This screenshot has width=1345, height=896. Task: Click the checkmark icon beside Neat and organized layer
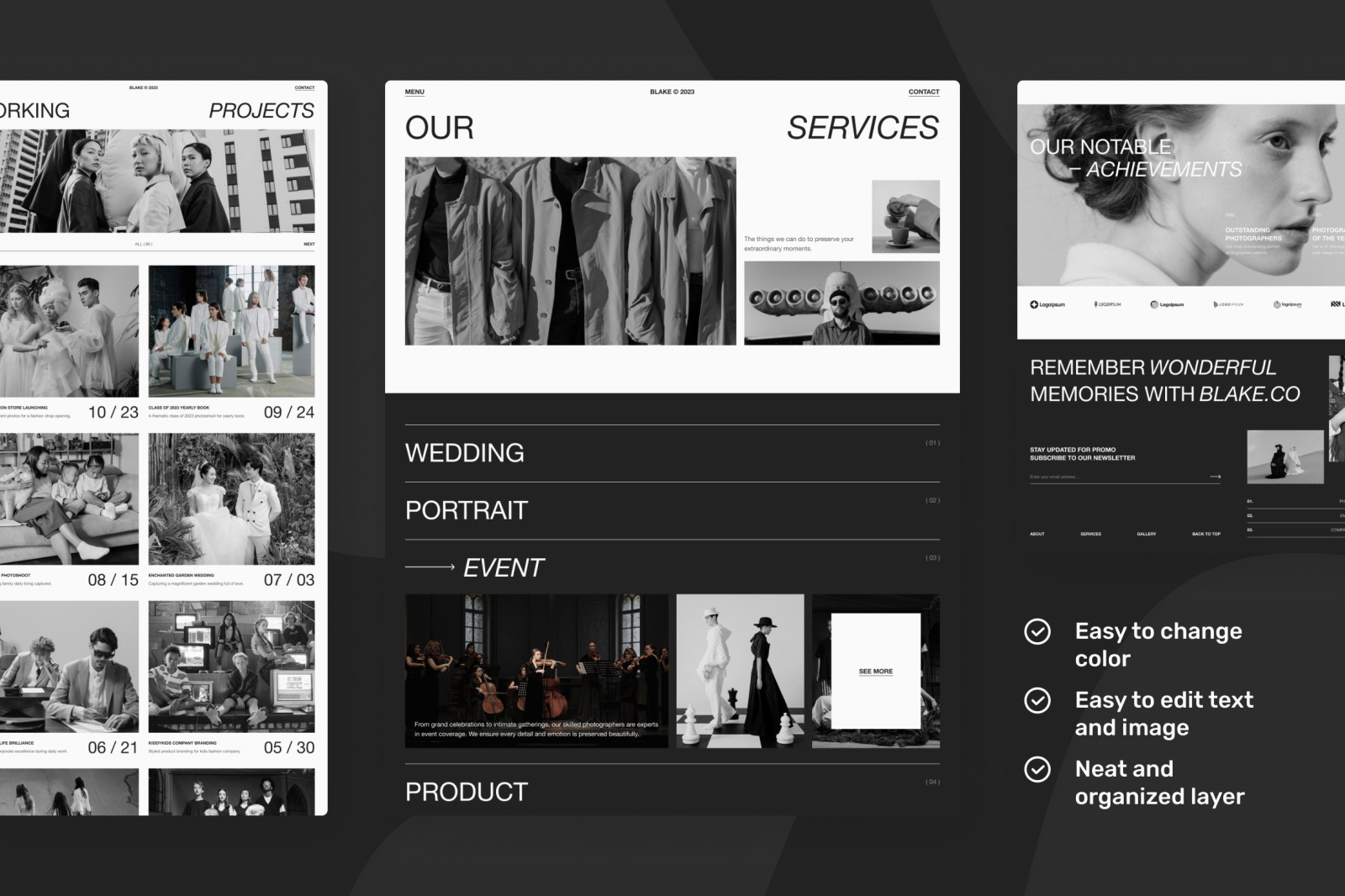tap(1037, 769)
